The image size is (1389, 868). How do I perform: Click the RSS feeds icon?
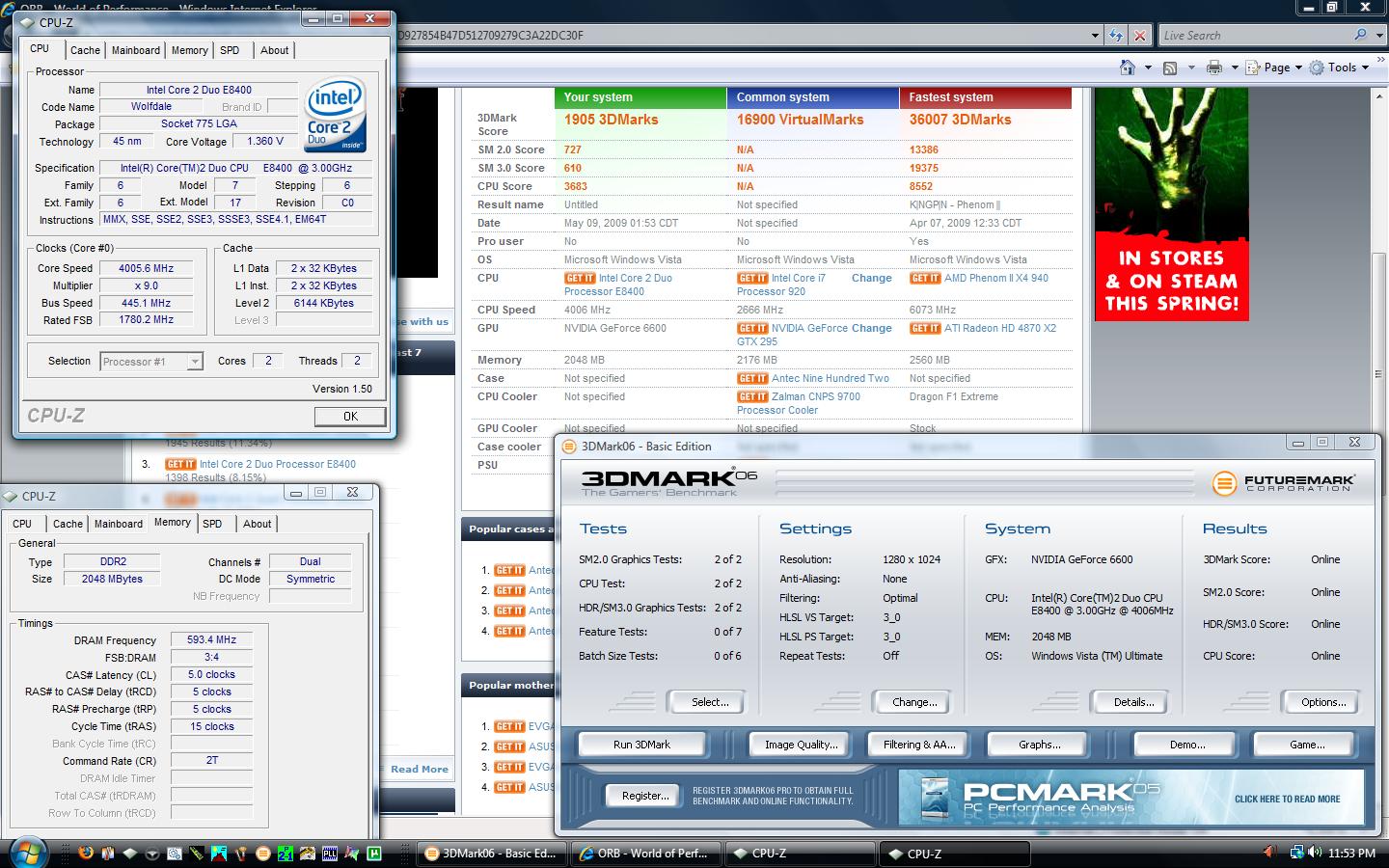pyautogui.click(x=1170, y=68)
